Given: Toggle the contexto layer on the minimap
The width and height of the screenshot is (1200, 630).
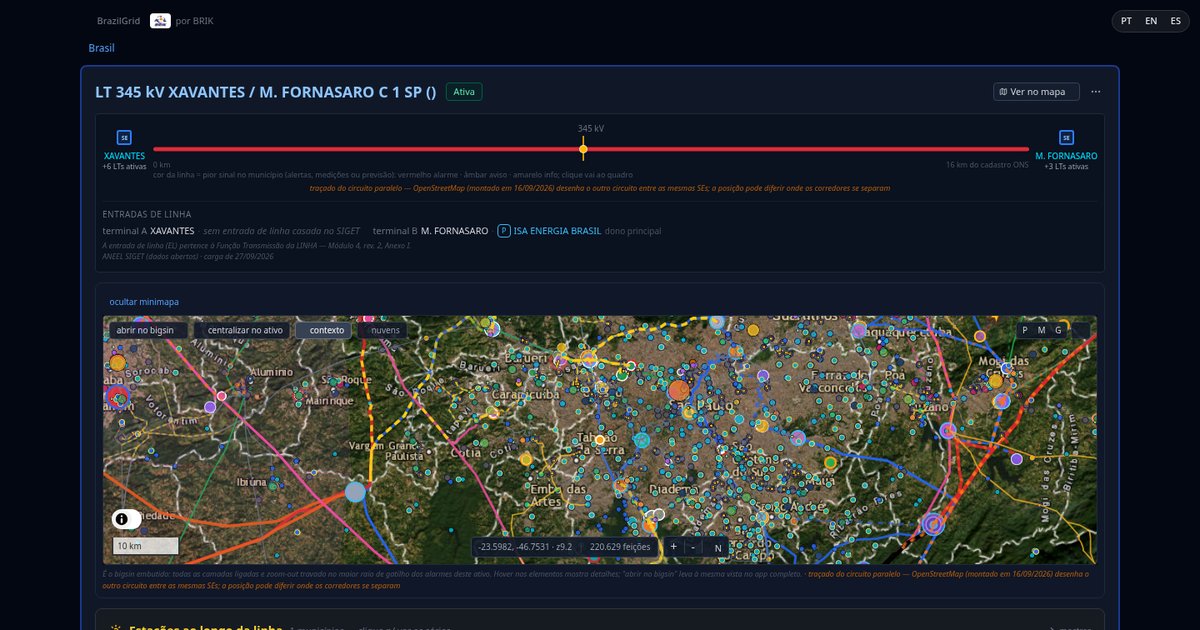Looking at the screenshot, I should pyautogui.click(x=324, y=330).
